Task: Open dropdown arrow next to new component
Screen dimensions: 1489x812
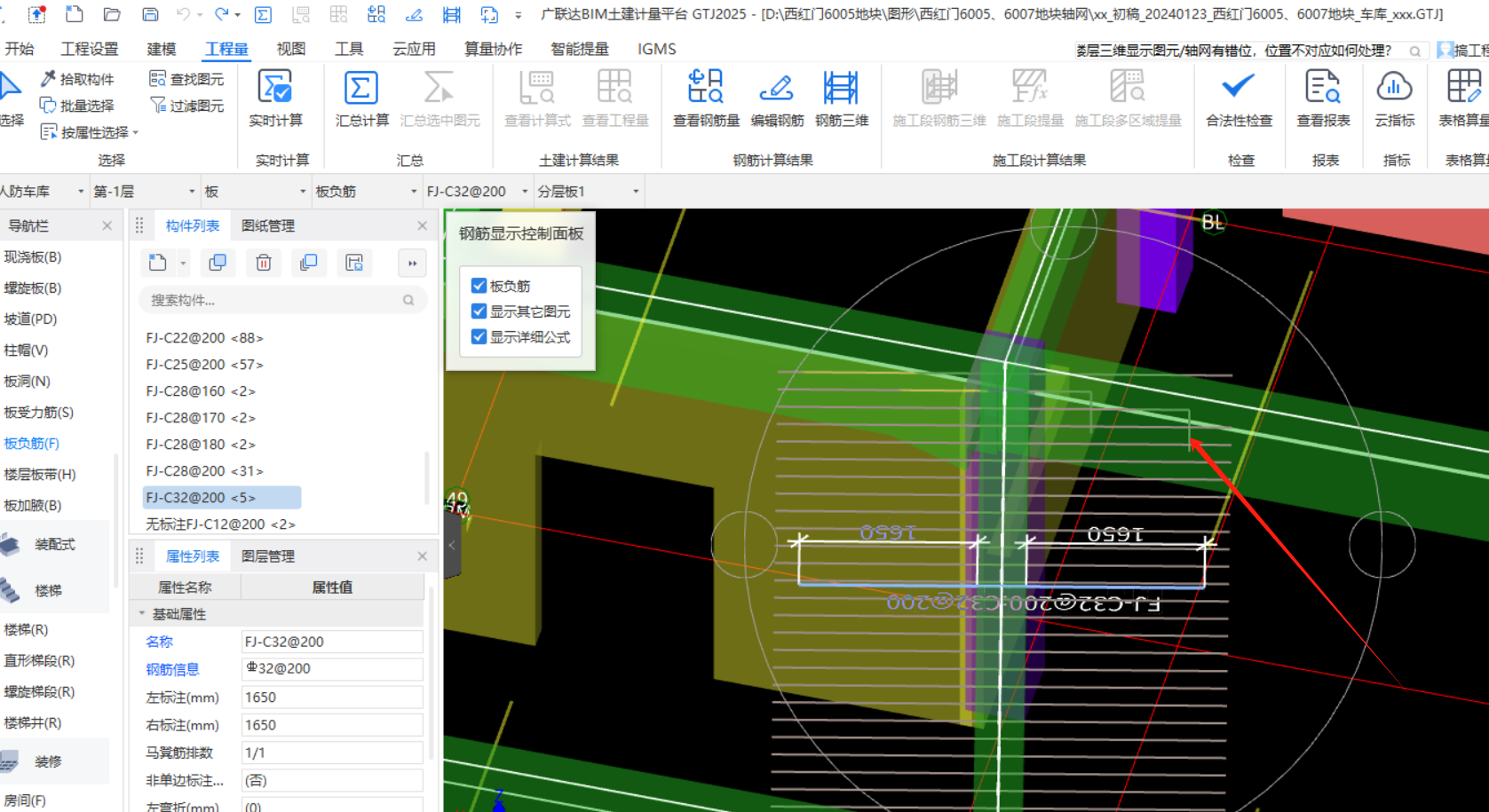Action: [x=183, y=263]
